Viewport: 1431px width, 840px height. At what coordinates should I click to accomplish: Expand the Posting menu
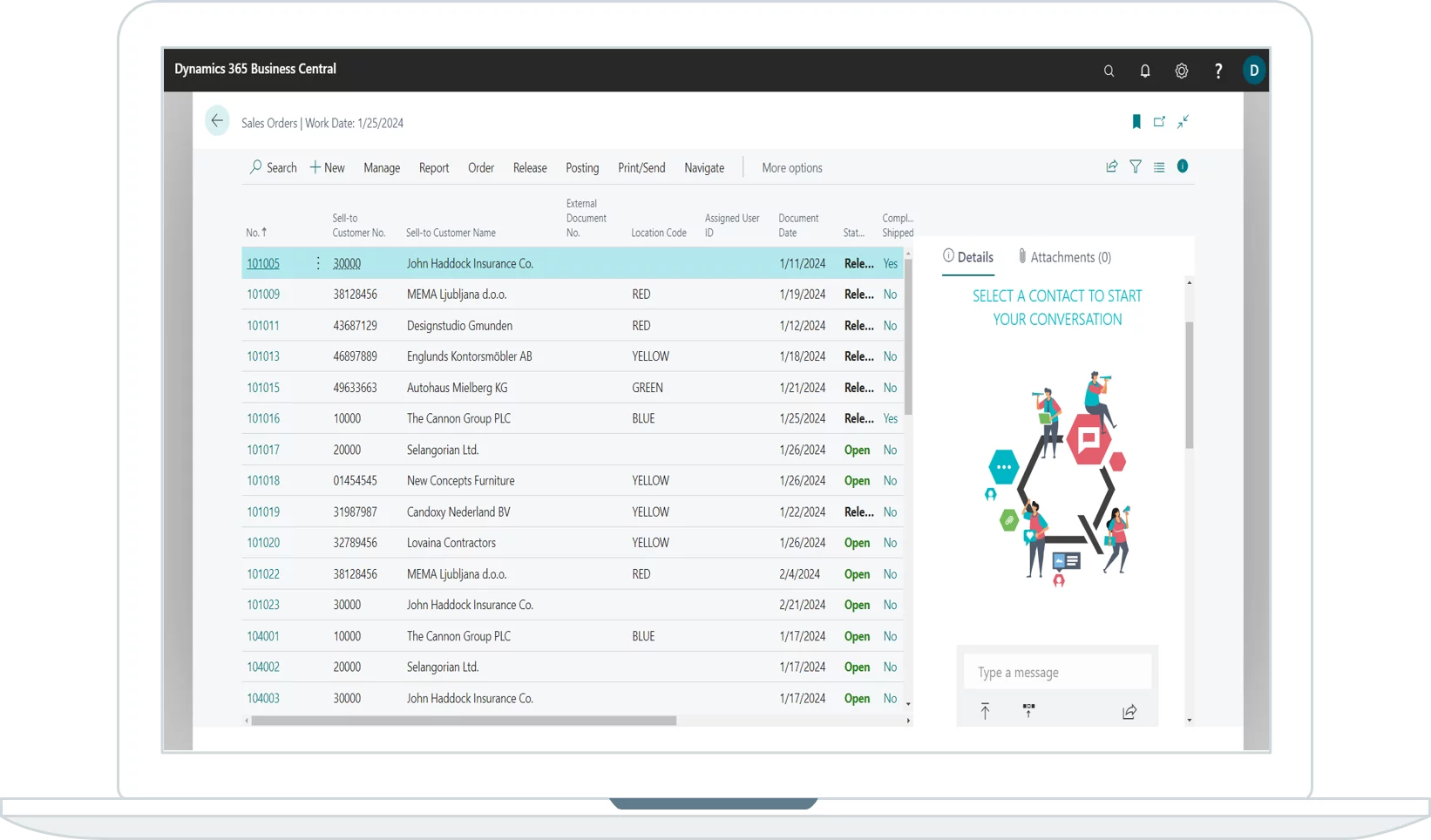point(581,168)
